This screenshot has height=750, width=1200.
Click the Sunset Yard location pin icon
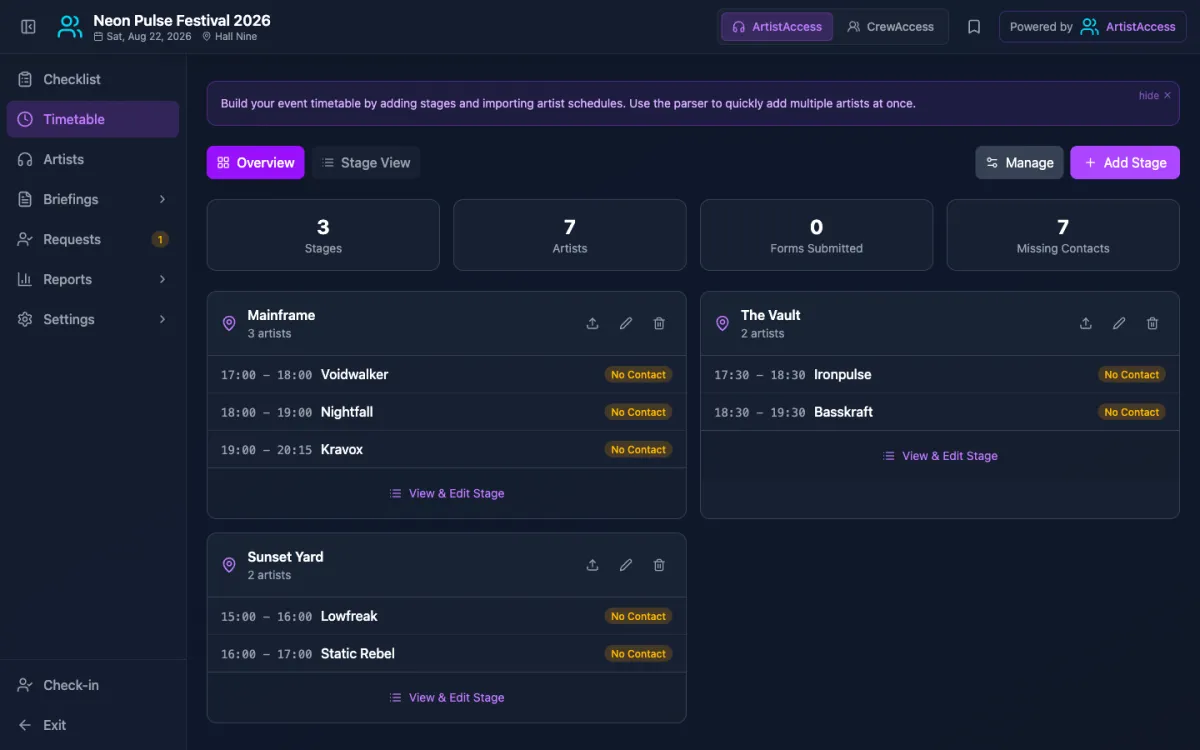tap(229, 565)
